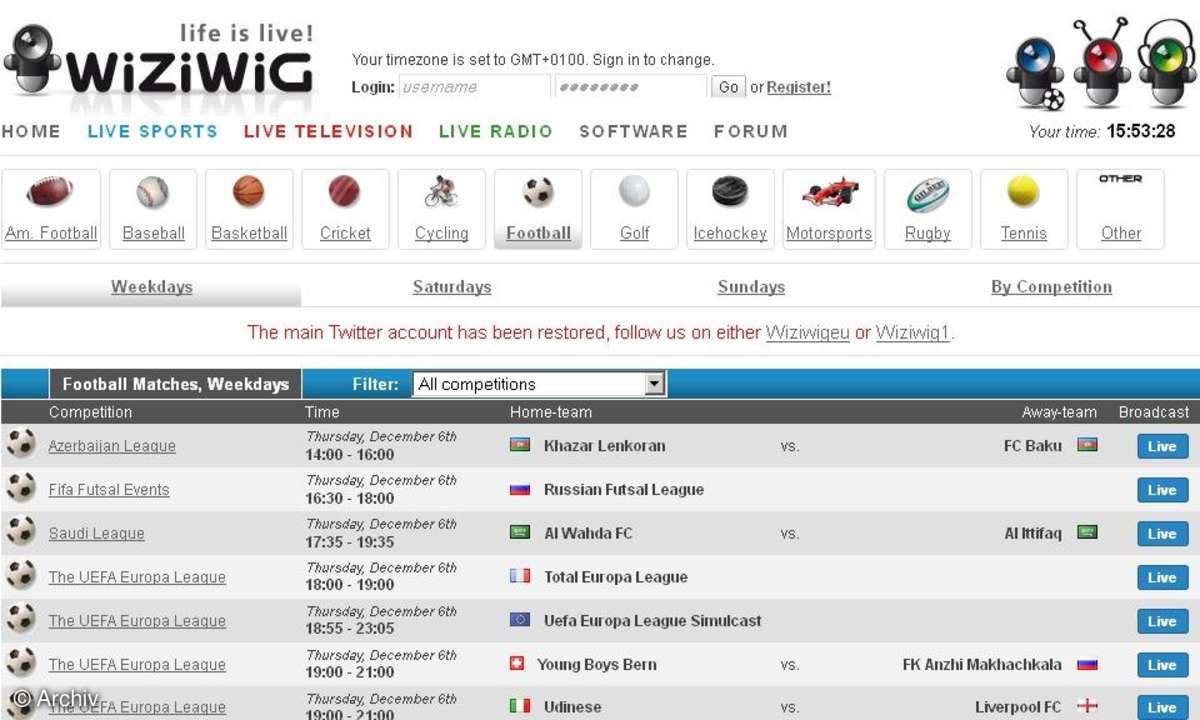Image resolution: width=1200 pixels, height=720 pixels.
Task: Switch to the By Competition tab
Action: click(1051, 287)
